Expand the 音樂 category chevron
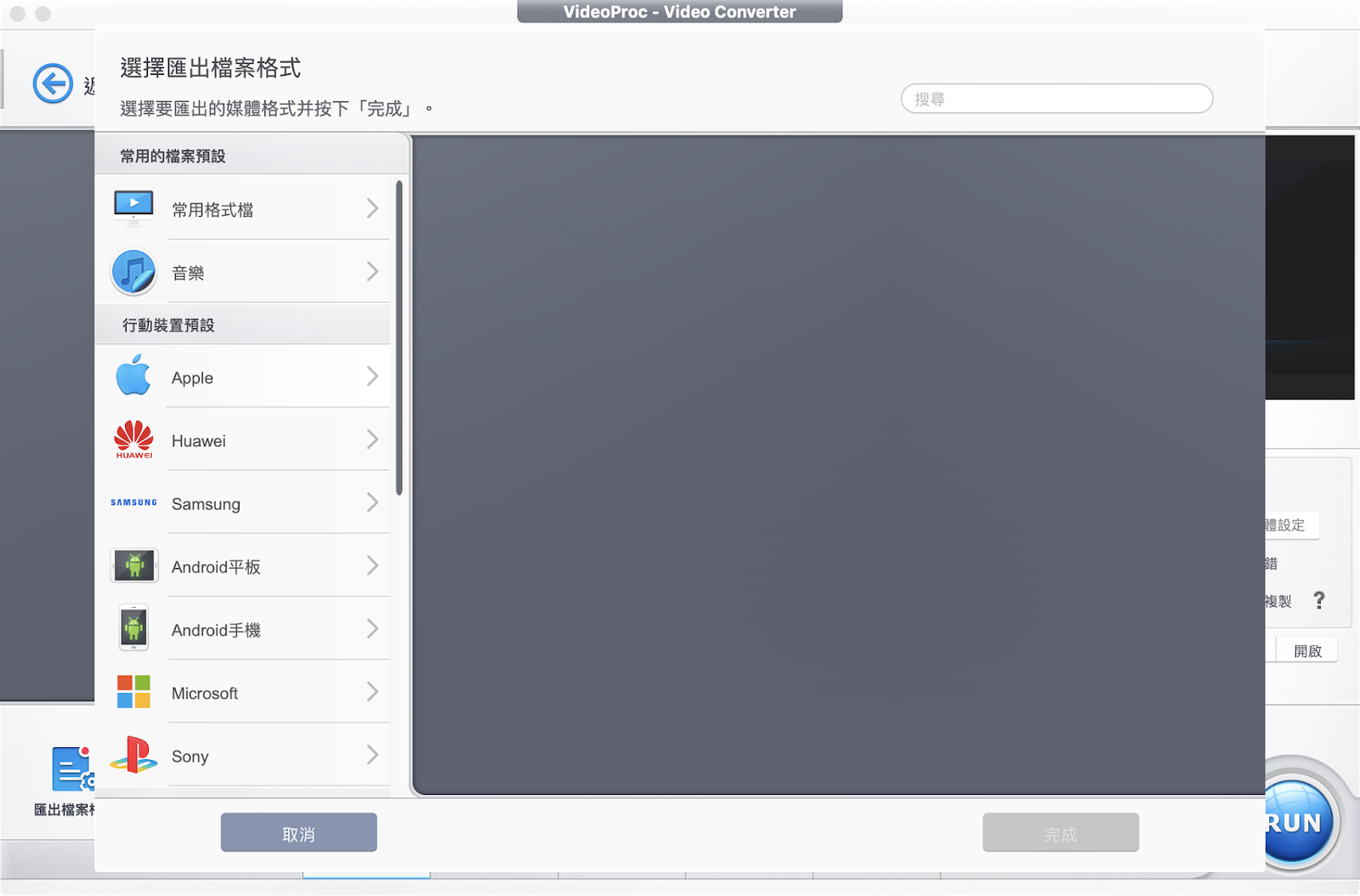Screen dimensions: 1360x896 [372, 271]
